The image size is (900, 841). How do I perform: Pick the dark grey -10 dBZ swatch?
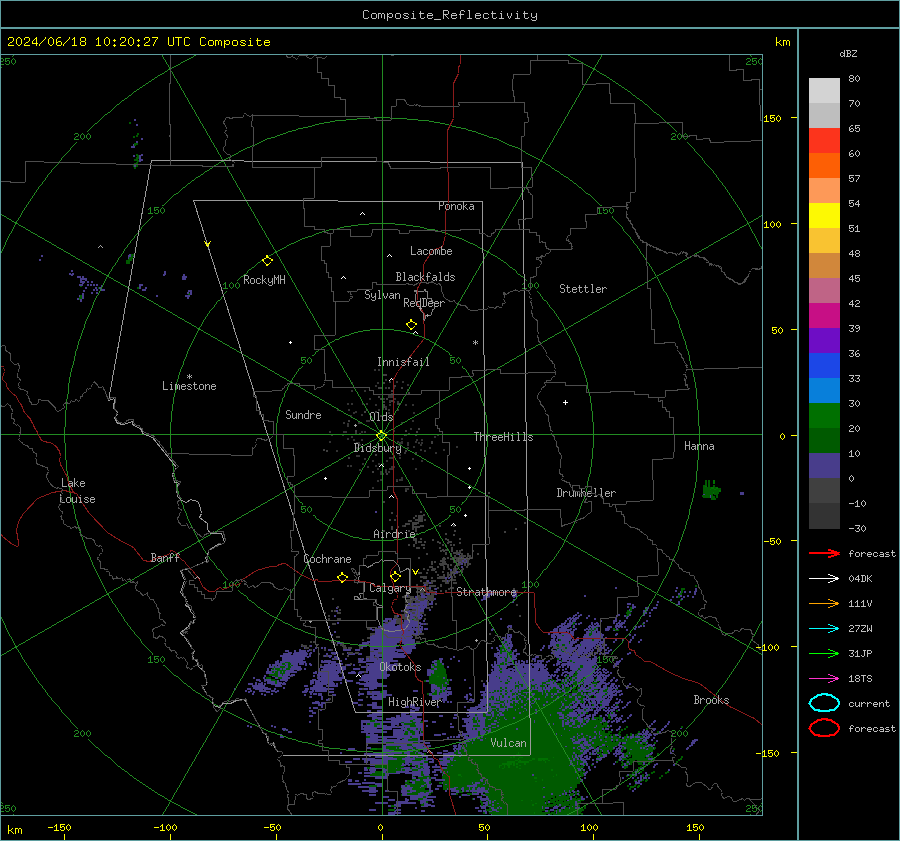pos(824,515)
